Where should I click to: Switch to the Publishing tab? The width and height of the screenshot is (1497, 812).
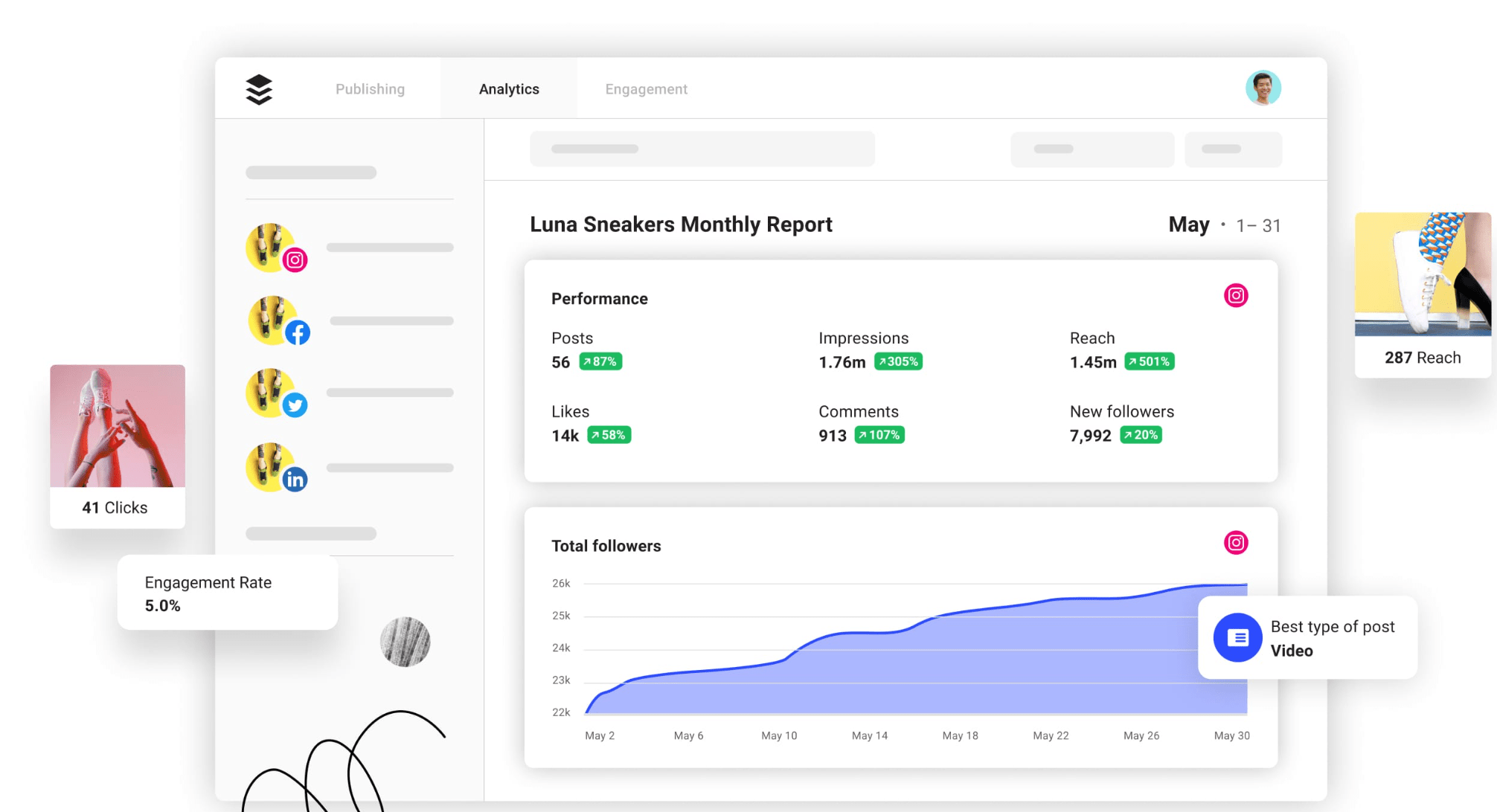click(370, 88)
